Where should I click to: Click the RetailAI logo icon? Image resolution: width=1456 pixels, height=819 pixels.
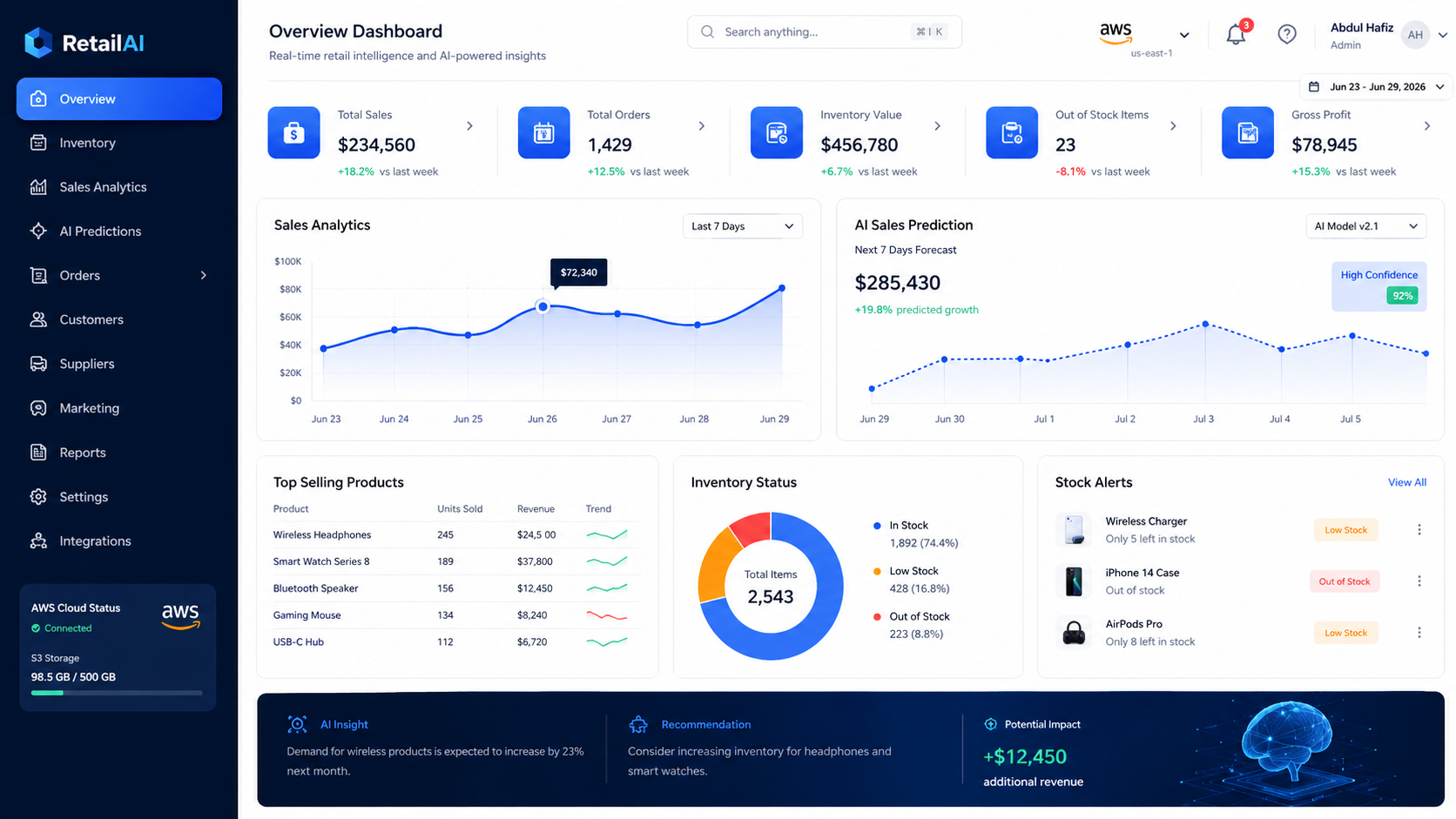(x=38, y=43)
